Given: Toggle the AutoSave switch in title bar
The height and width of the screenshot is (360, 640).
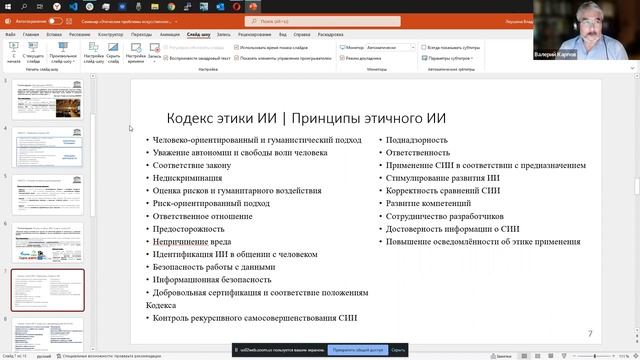Looking at the screenshot, I should coord(56,21).
